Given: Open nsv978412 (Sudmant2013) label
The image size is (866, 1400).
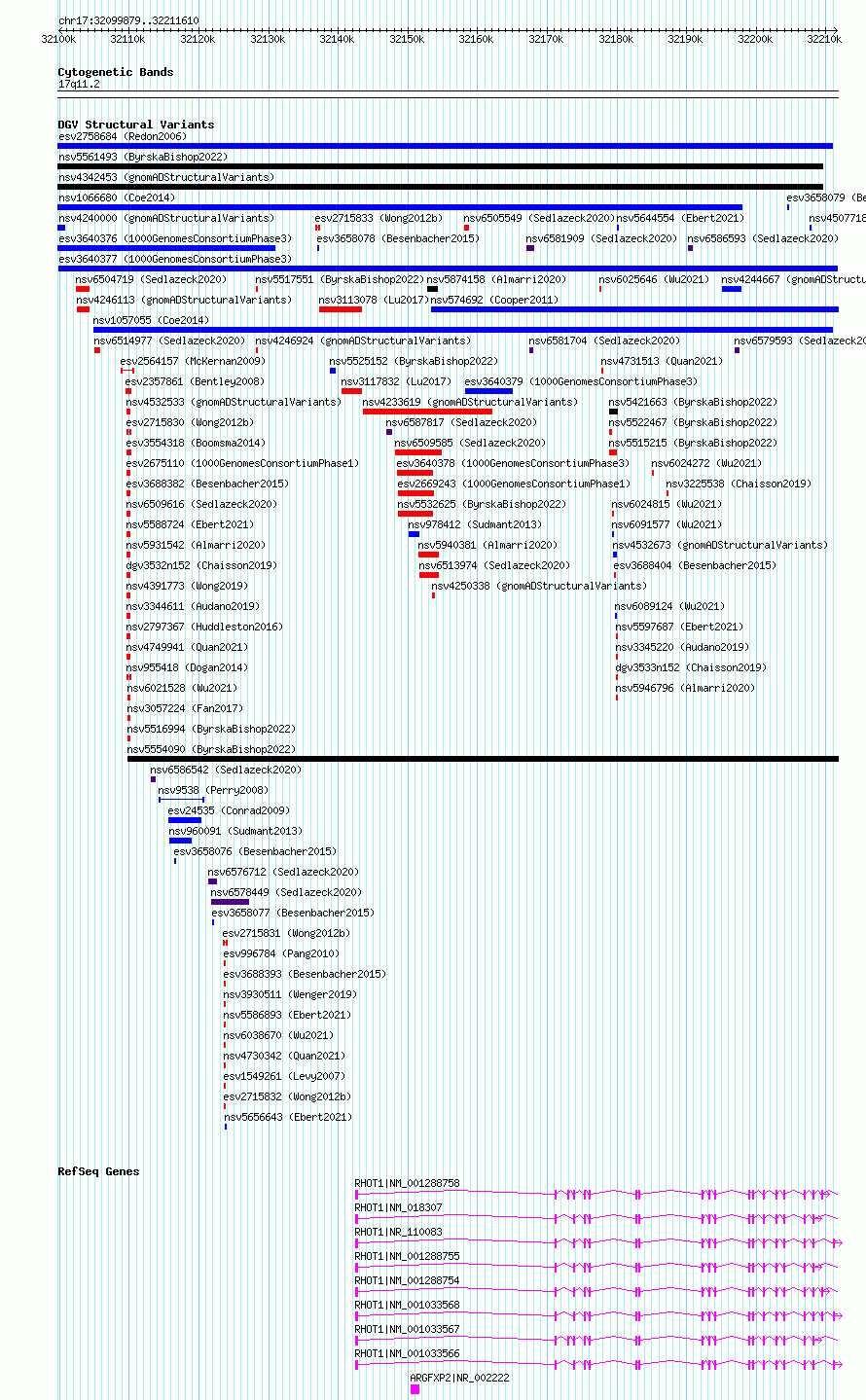Looking at the screenshot, I should pyautogui.click(x=475, y=524).
